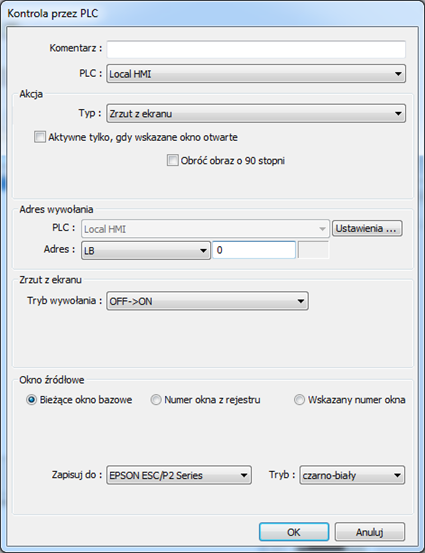Select Wskazany numer okna radio button
Screen dimensions: 425x553
pyautogui.click(x=299, y=400)
